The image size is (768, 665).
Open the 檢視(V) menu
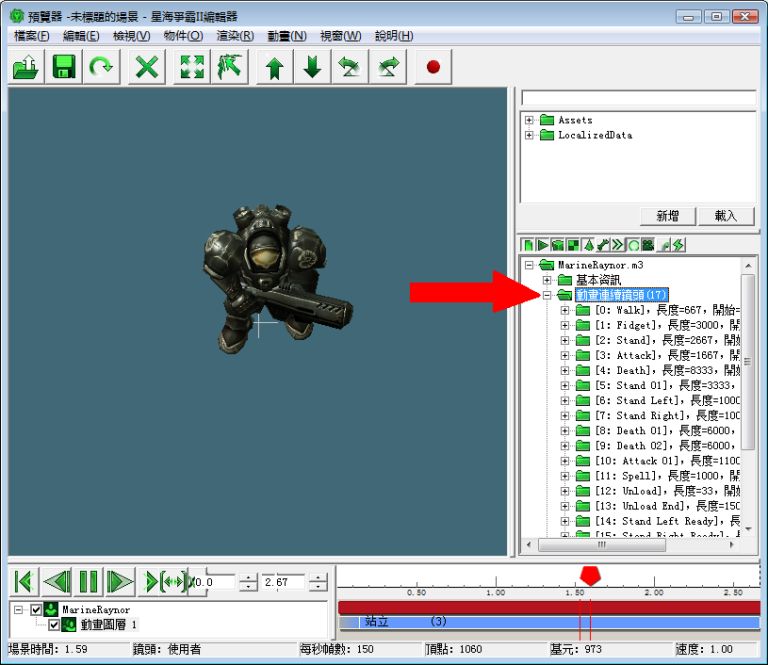(131, 36)
